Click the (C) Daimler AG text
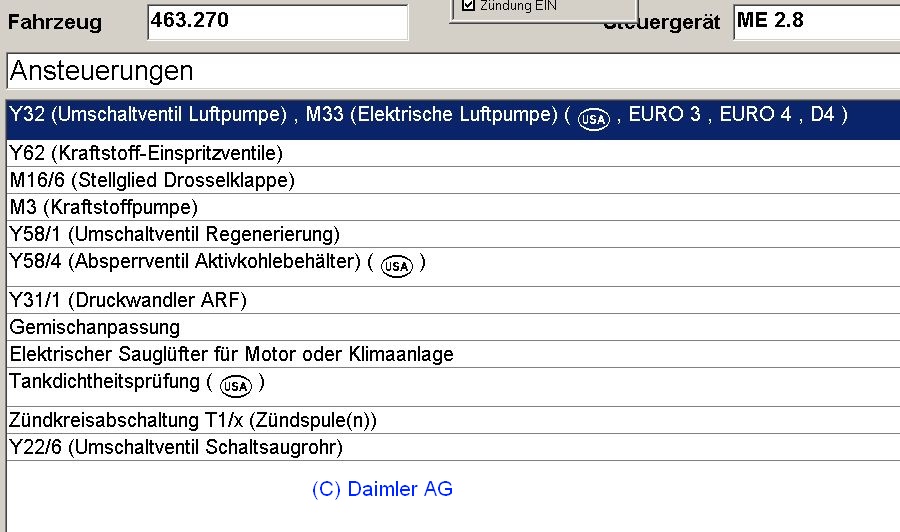This screenshot has width=900, height=532. [x=382, y=489]
